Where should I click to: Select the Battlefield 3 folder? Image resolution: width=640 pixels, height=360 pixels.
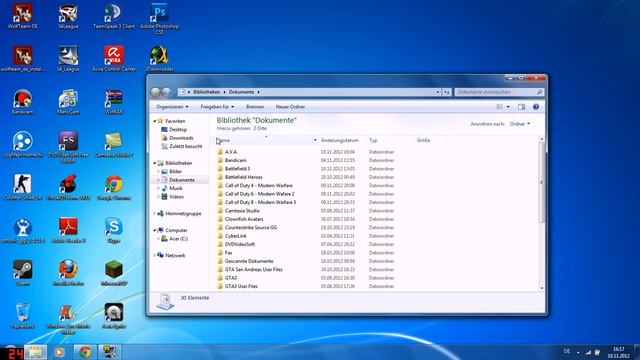coord(237,169)
